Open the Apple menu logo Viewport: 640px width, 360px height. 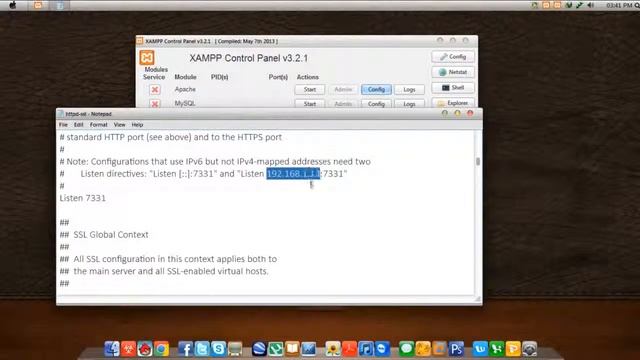click(x=13, y=5)
